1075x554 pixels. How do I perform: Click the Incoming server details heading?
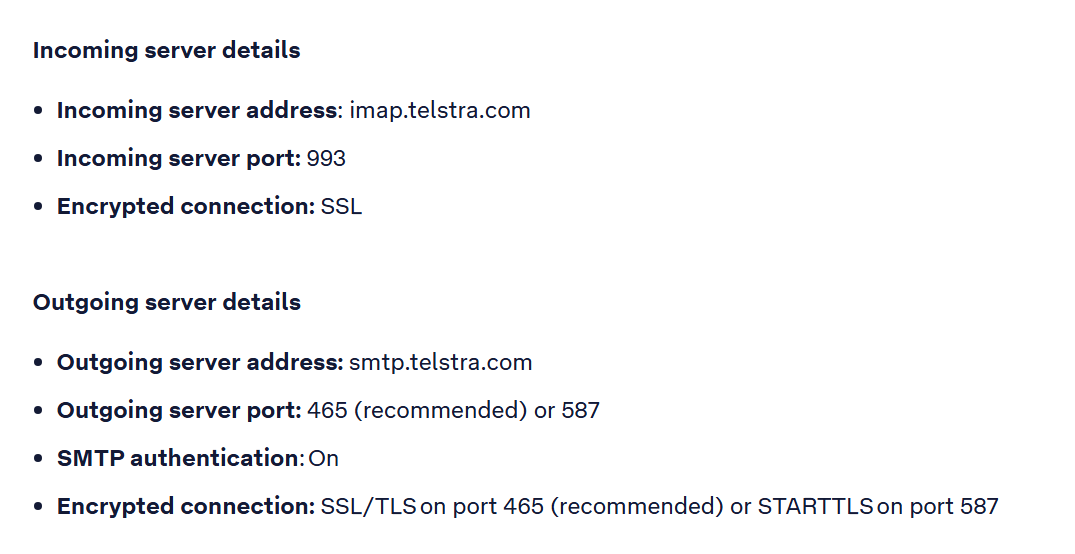tap(167, 51)
